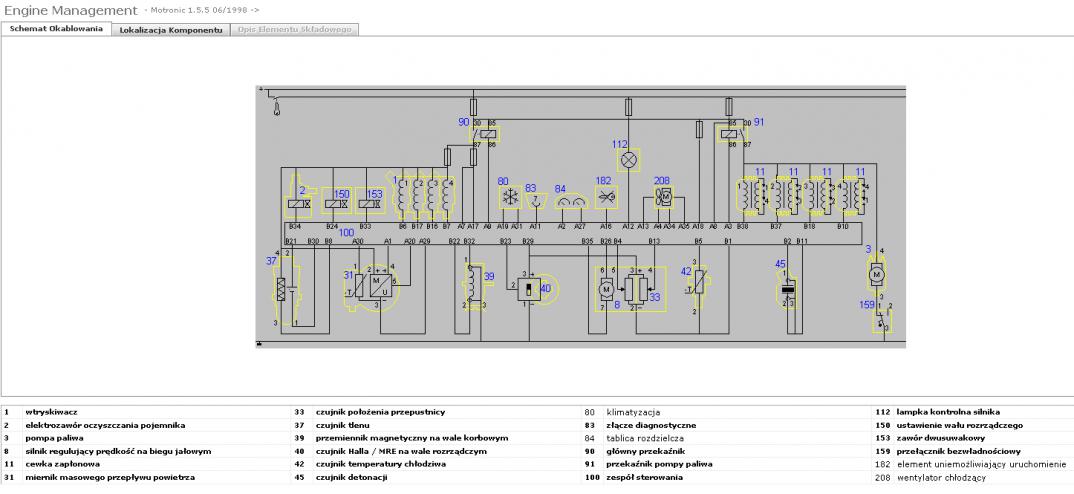The image size is (1074, 494).
Task: Click cooling fan symbol 208
Action: (x=662, y=197)
